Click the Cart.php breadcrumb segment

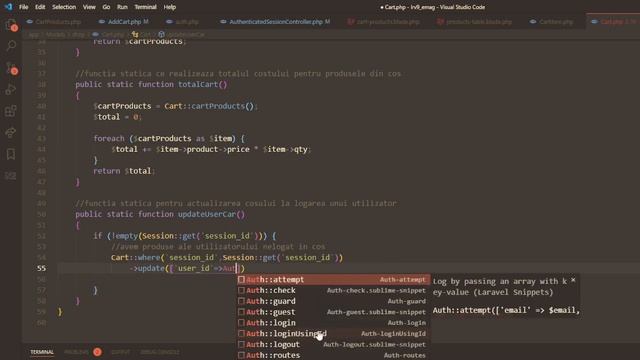[x=109, y=35]
